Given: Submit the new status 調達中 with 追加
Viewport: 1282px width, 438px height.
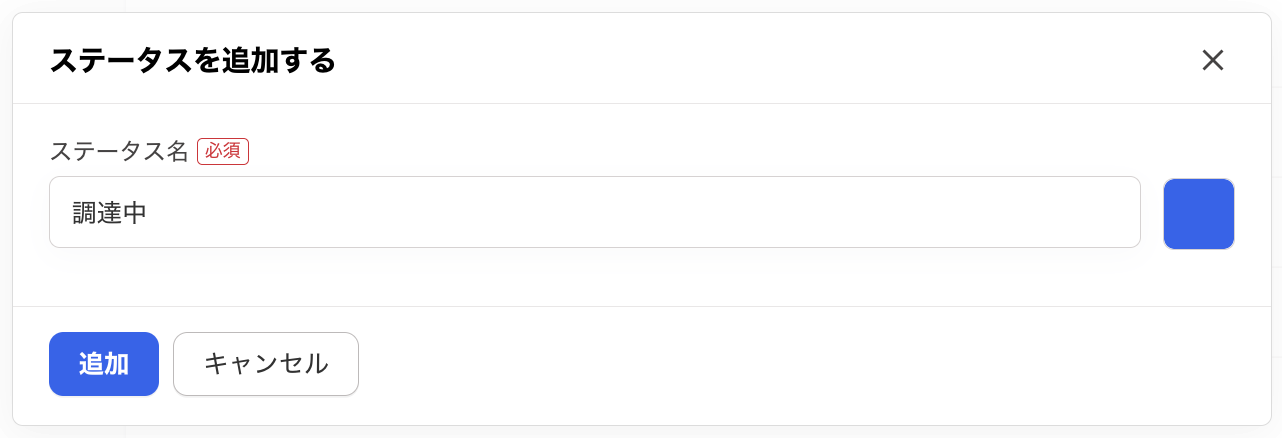Looking at the screenshot, I should [104, 364].
